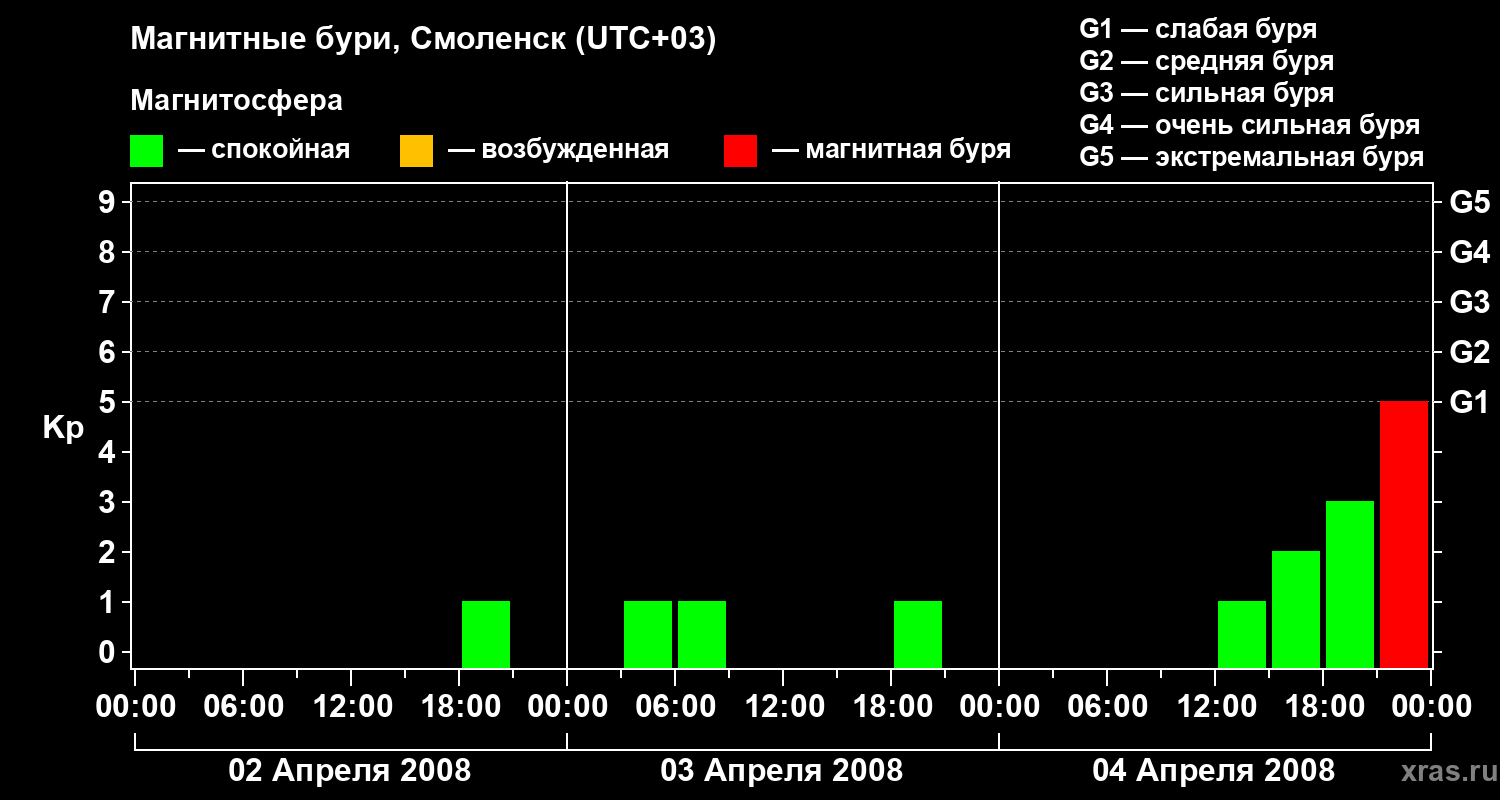This screenshot has width=1500, height=800.
Task: Click the title 'Магнитные бури, Смоленск (UTC+03)'
Action: click(424, 40)
